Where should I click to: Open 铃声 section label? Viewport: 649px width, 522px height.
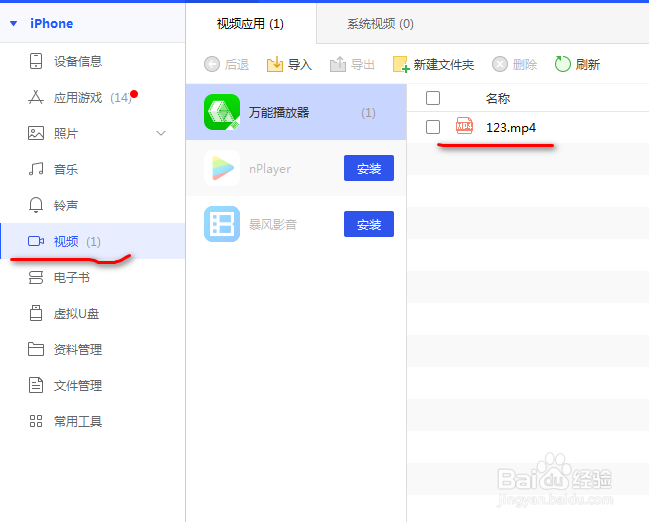coord(66,205)
